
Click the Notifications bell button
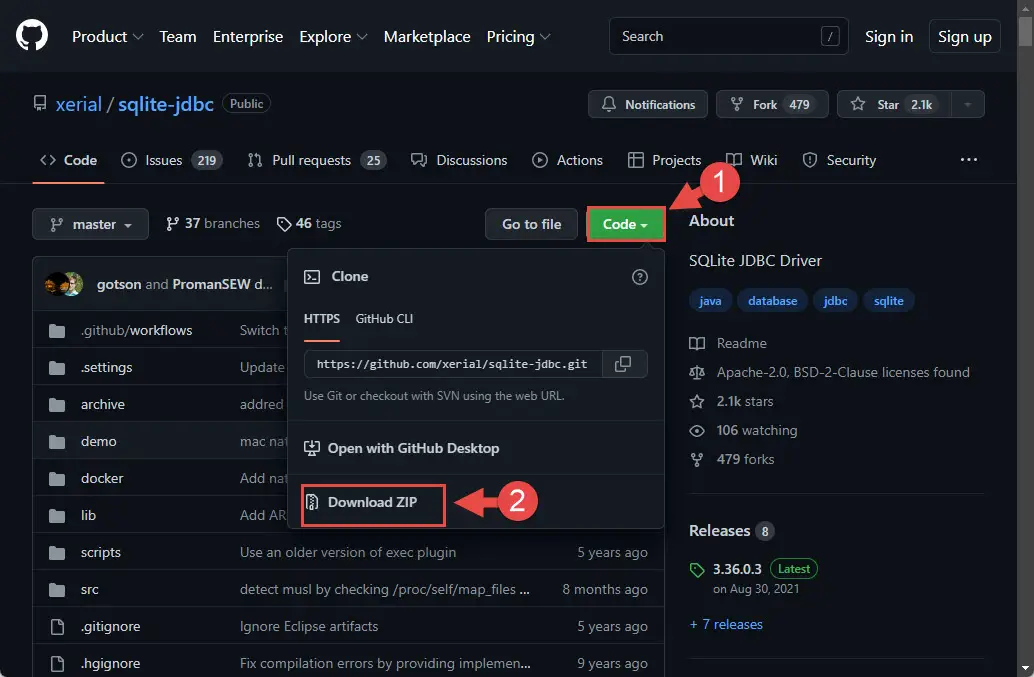pyautogui.click(x=648, y=104)
